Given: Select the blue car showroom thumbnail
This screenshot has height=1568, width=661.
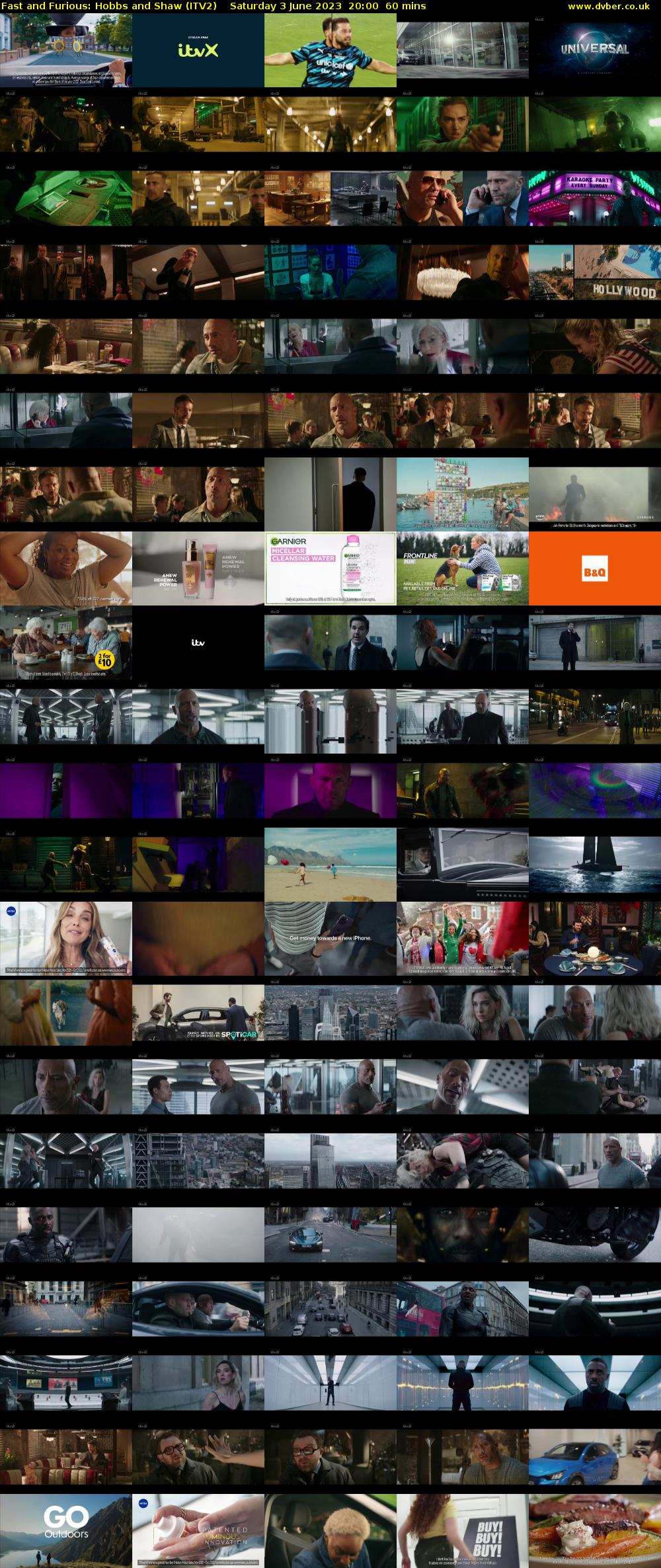Looking at the screenshot, I should (595, 1457).
